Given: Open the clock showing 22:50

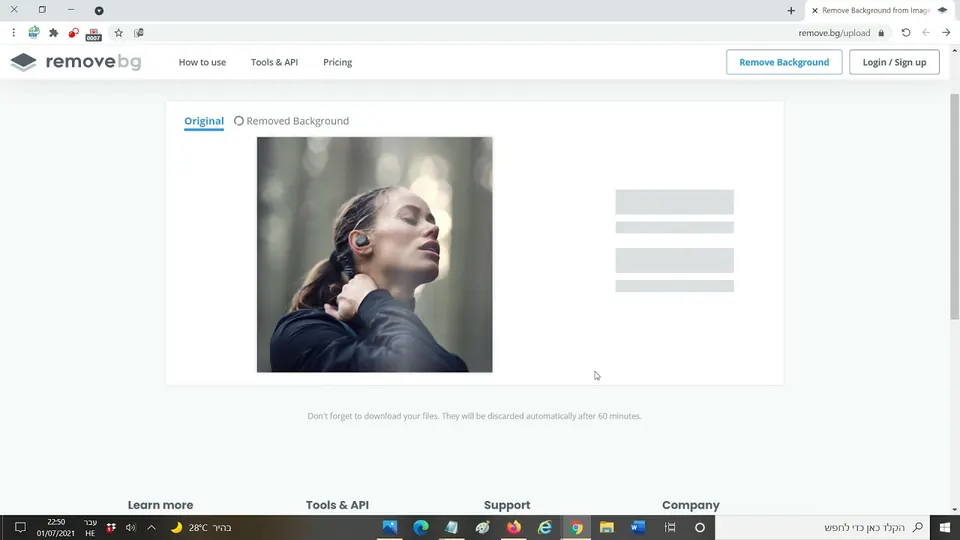Looking at the screenshot, I should coord(56,528).
